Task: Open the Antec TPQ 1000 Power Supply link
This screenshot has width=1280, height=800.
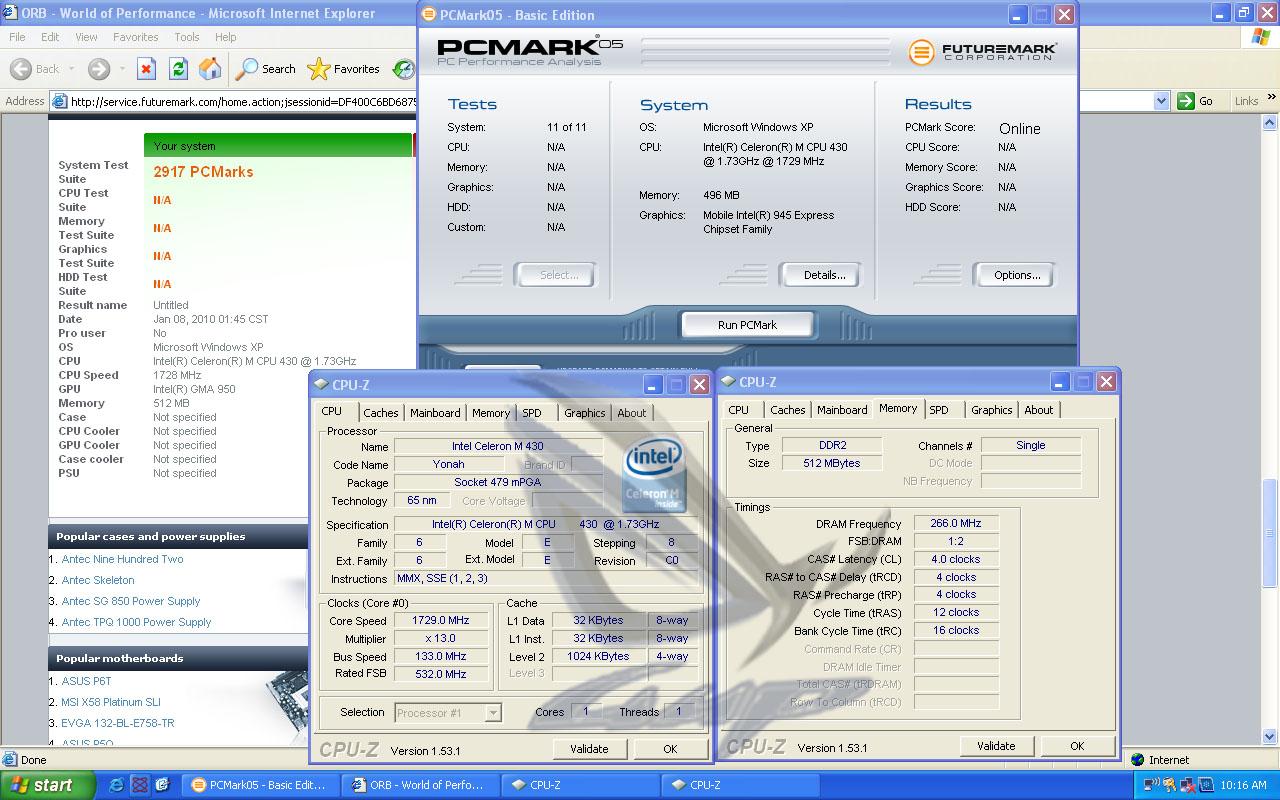Action: coord(136,622)
